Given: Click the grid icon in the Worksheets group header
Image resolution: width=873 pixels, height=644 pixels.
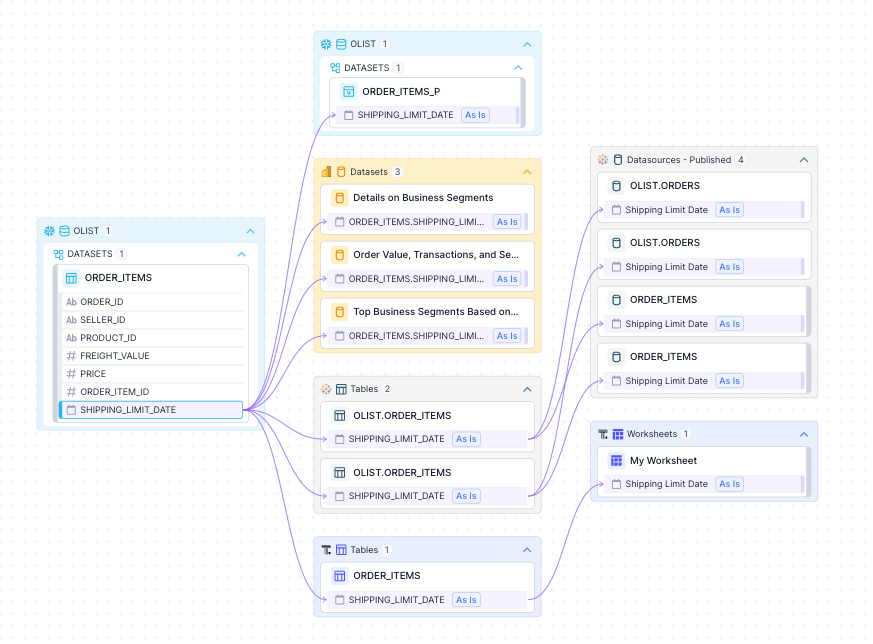Looking at the screenshot, I should 618,435.
